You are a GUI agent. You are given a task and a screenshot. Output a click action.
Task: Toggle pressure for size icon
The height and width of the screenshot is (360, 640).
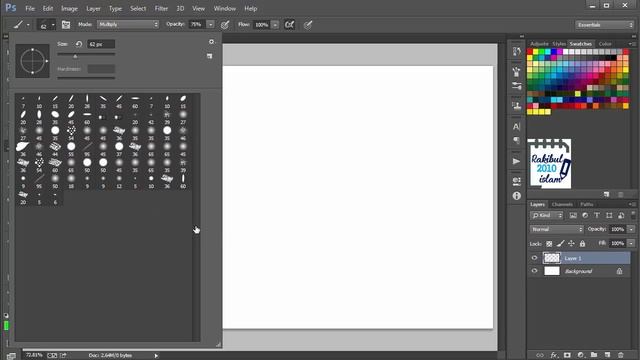pos(308,25)
